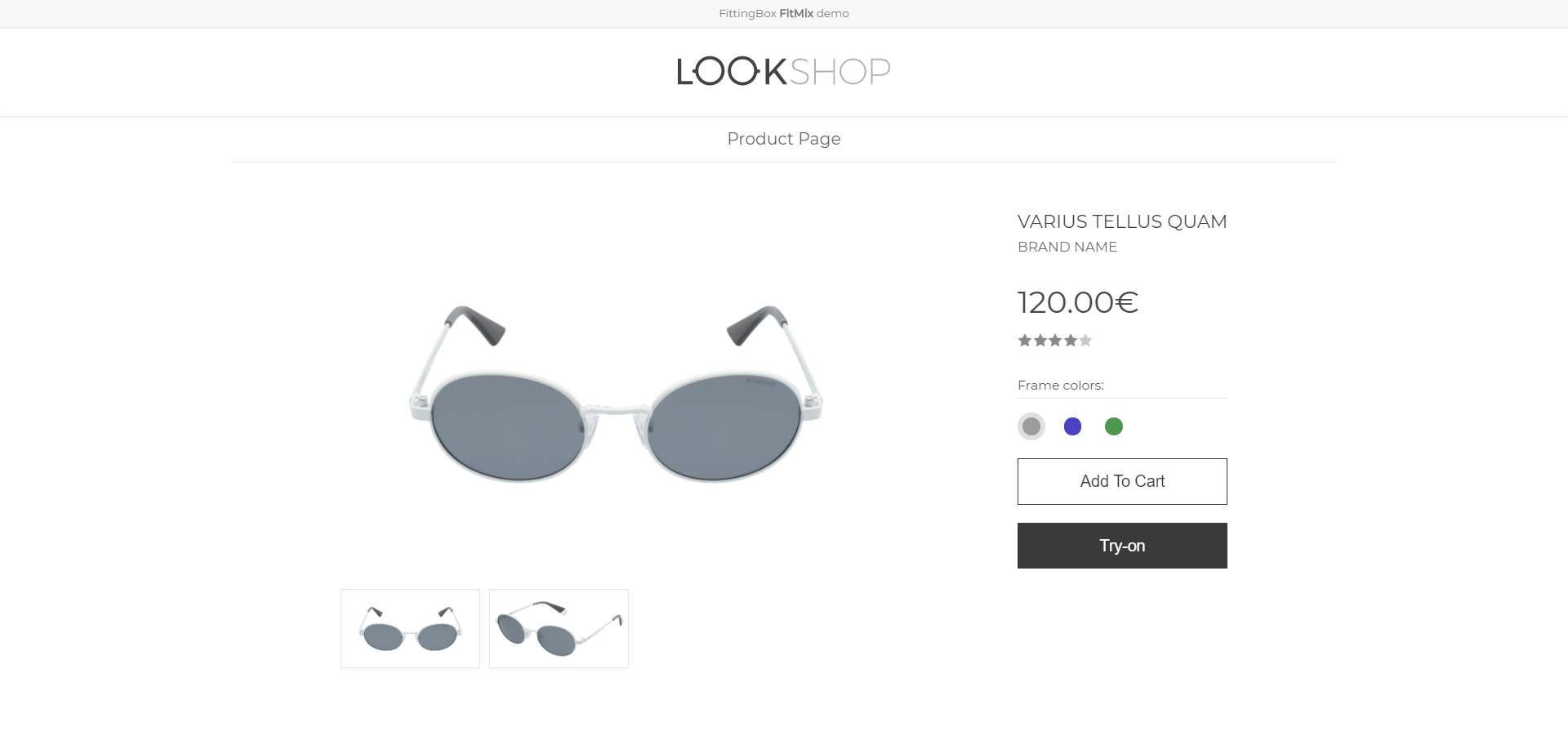
Task: Click the Varius Tellus Quam product title
Action: click(x=1122, y=221)
